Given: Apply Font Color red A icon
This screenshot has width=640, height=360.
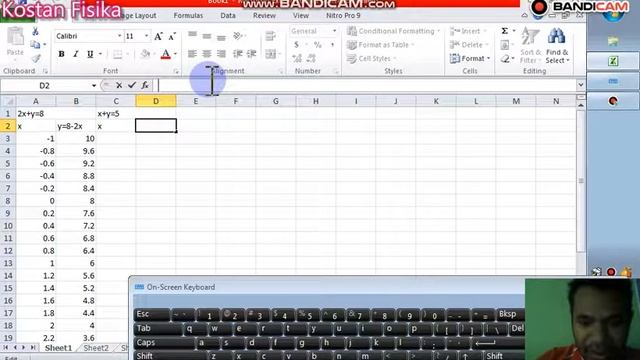Looking at the screenshot, I should [x=165, y=54].
